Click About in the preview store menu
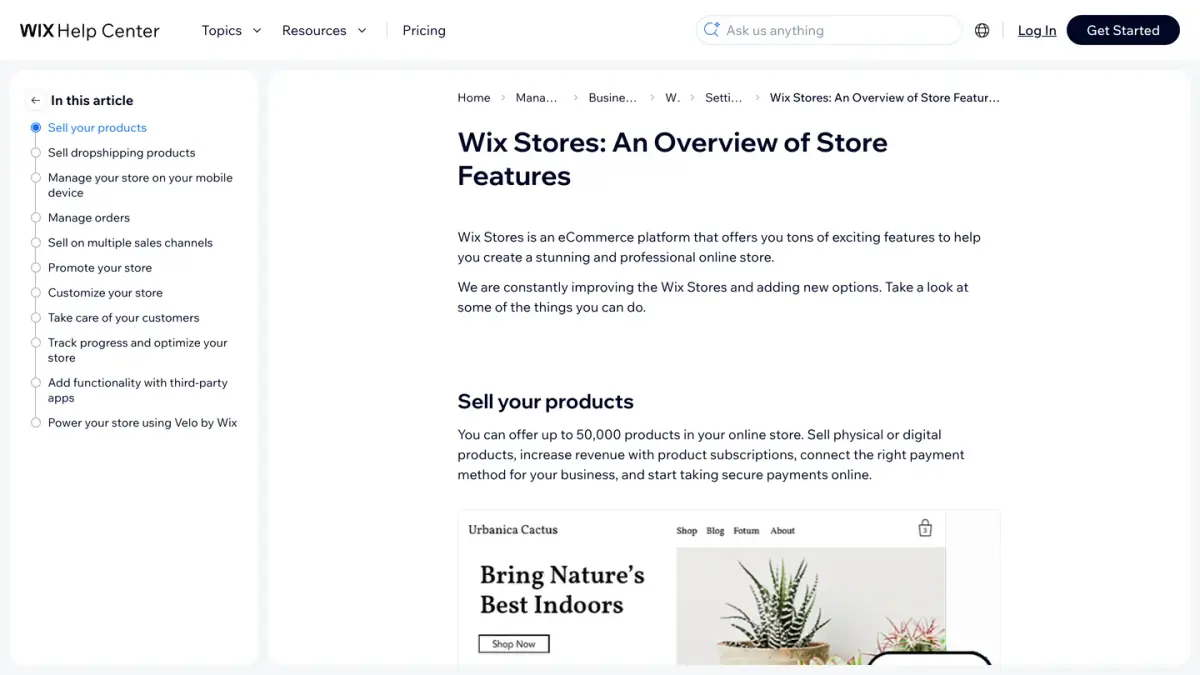The width and height of the screenshot is (1200, 675). 783,531
